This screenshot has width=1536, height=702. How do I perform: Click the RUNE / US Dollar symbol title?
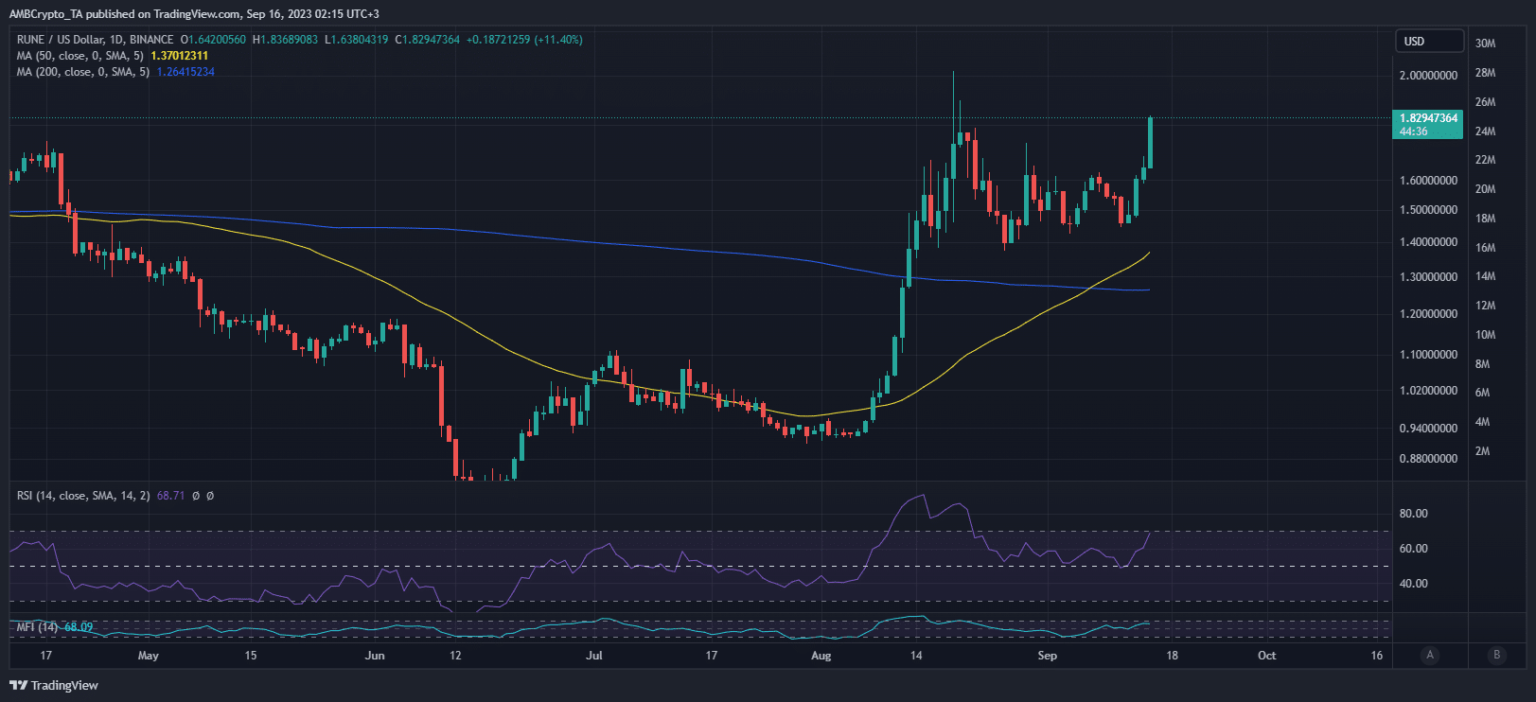pos(62,39)
